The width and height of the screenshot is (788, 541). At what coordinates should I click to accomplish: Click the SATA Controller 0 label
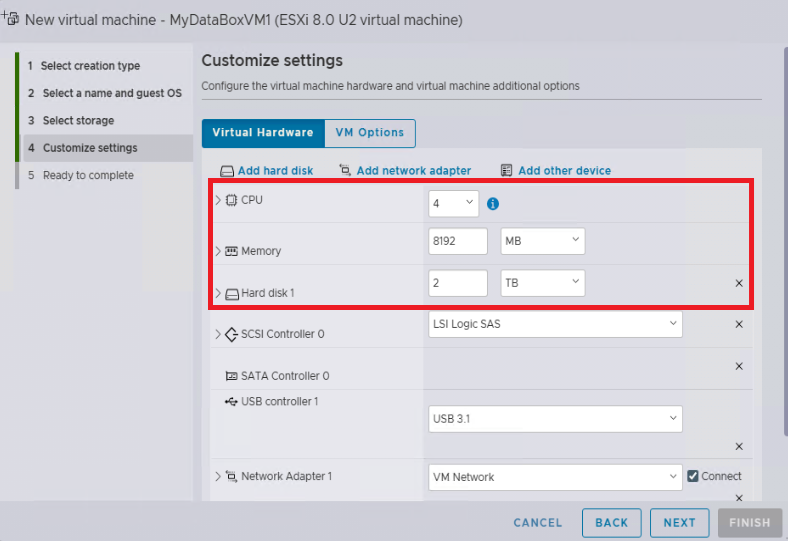(285, 376)
